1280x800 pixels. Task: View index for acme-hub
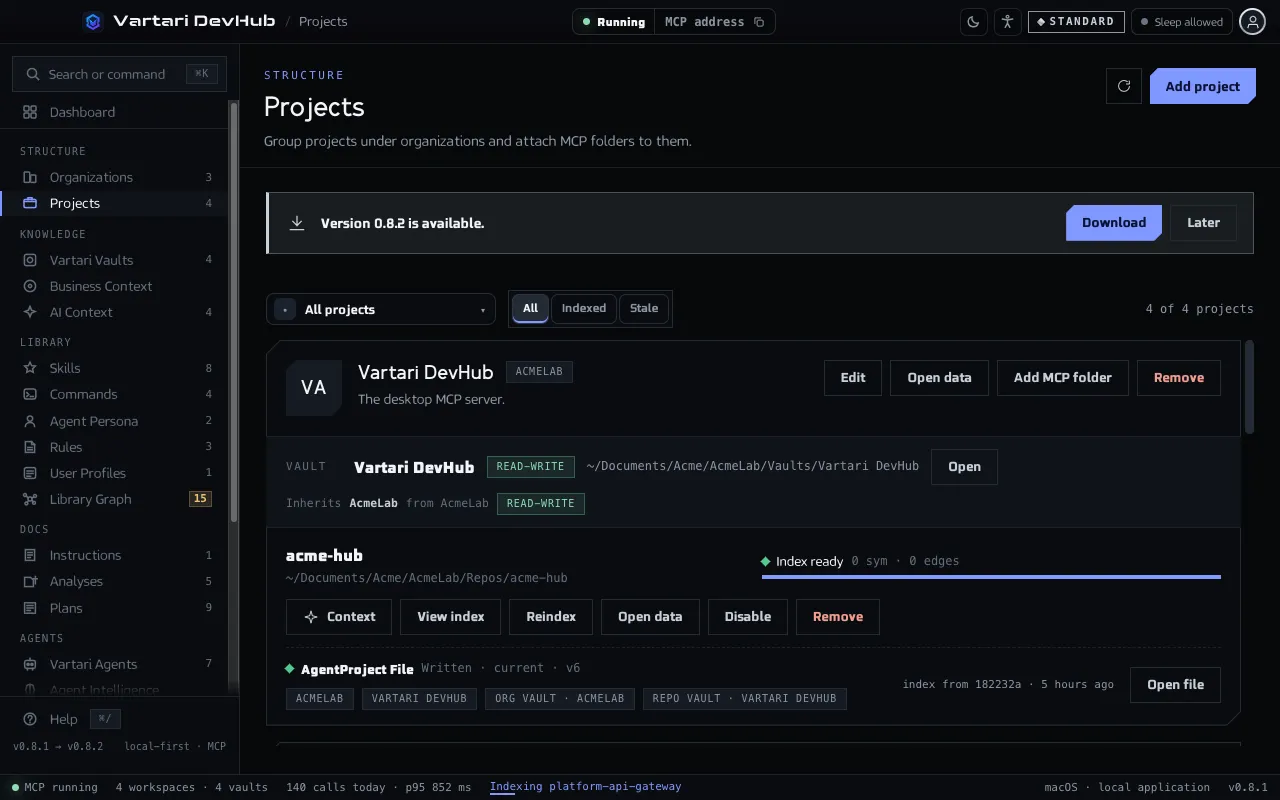point(451,617)
